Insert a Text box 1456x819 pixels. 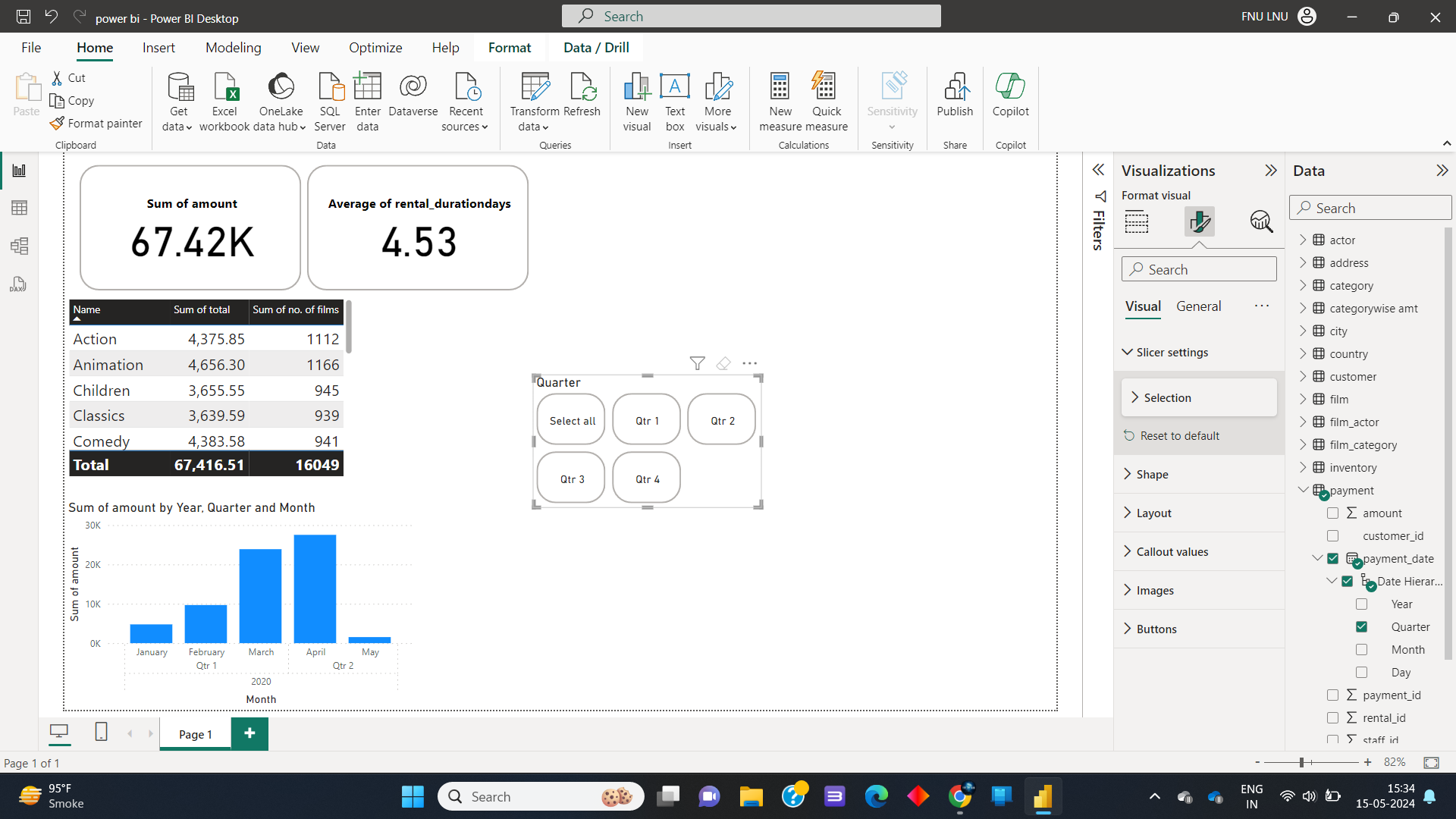[x=675, y=102]
